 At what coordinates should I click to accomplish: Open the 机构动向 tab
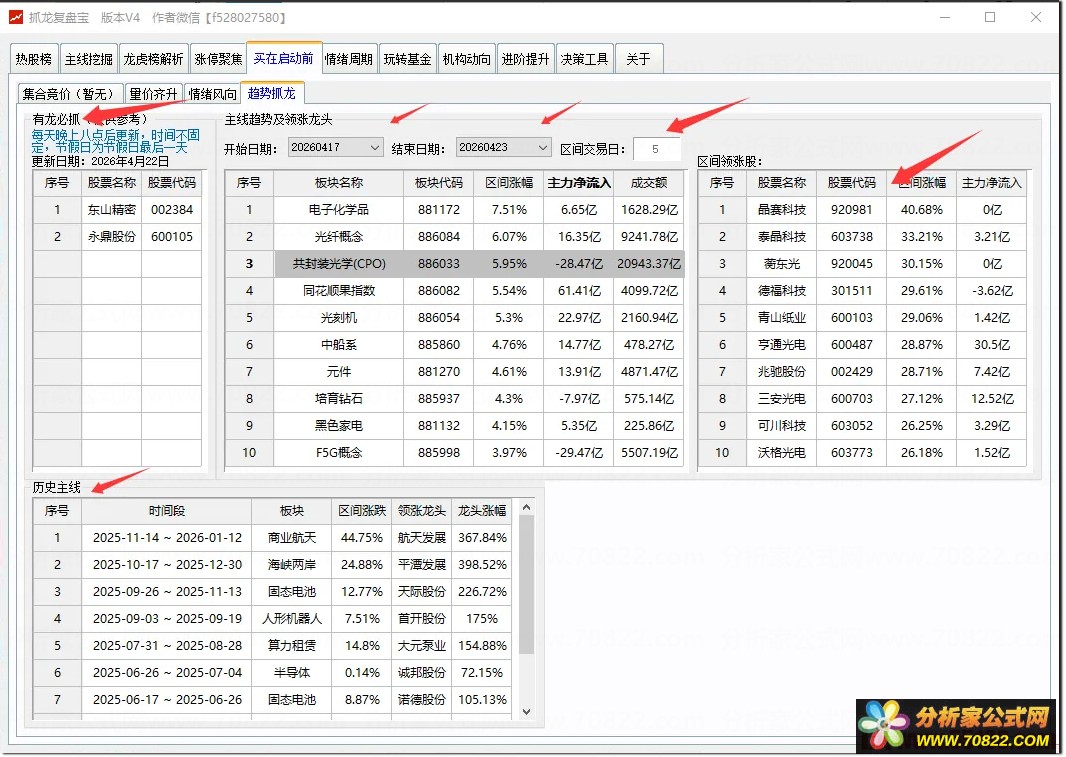[x=466, y=60]
